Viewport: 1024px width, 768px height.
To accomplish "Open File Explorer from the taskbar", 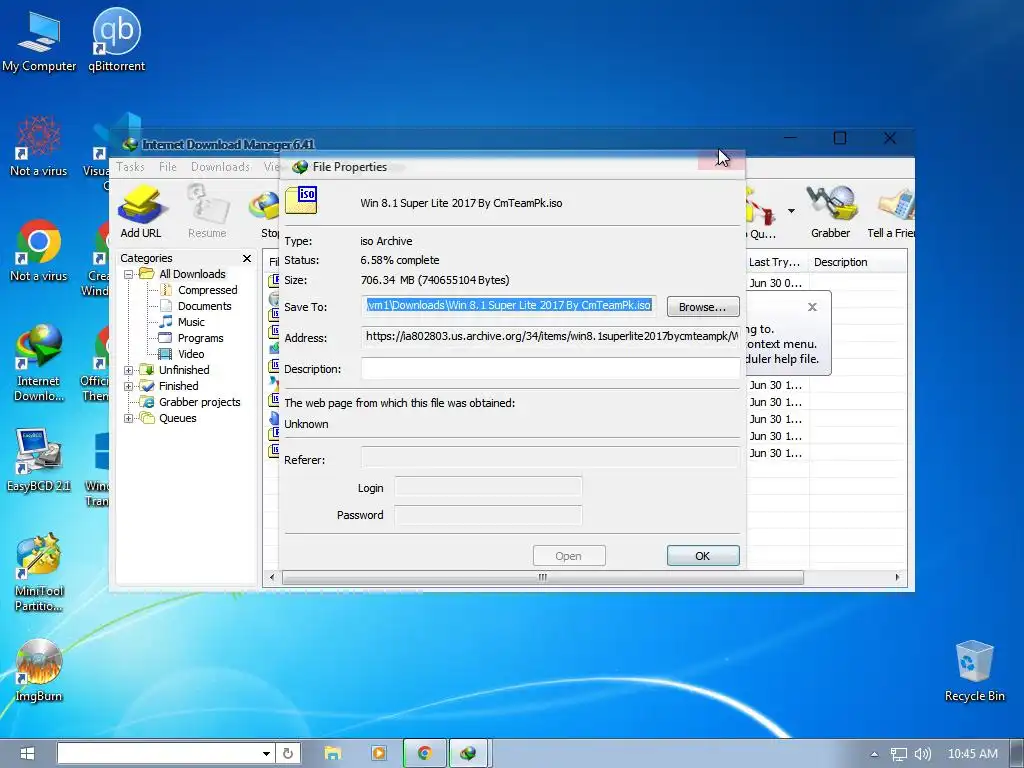I will click(333, 754).
